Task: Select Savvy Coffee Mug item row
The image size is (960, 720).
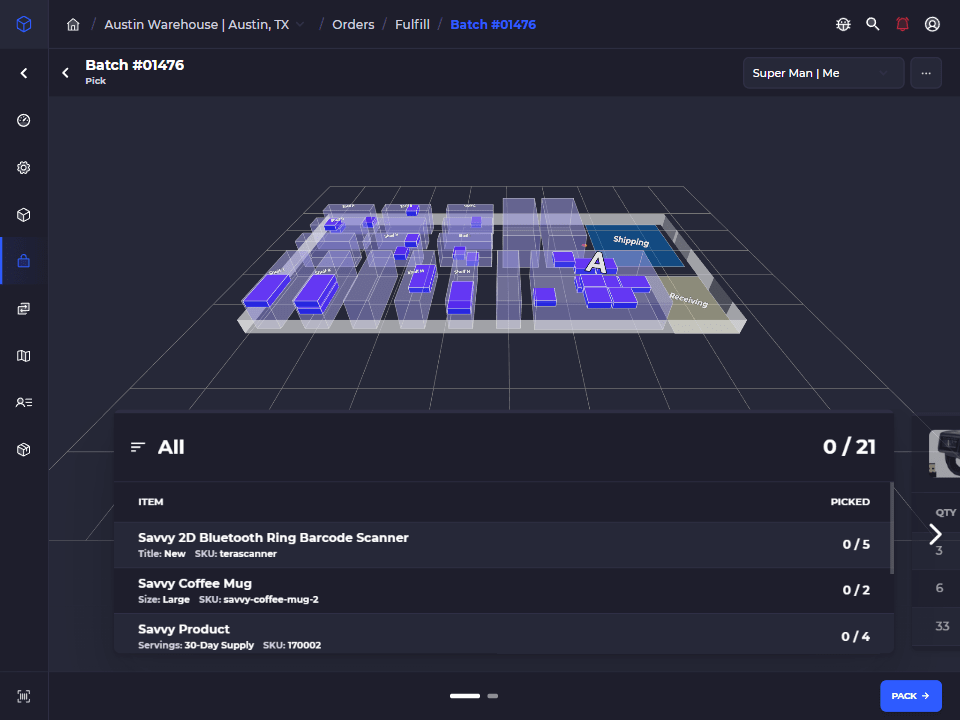Action: (503, 591)
